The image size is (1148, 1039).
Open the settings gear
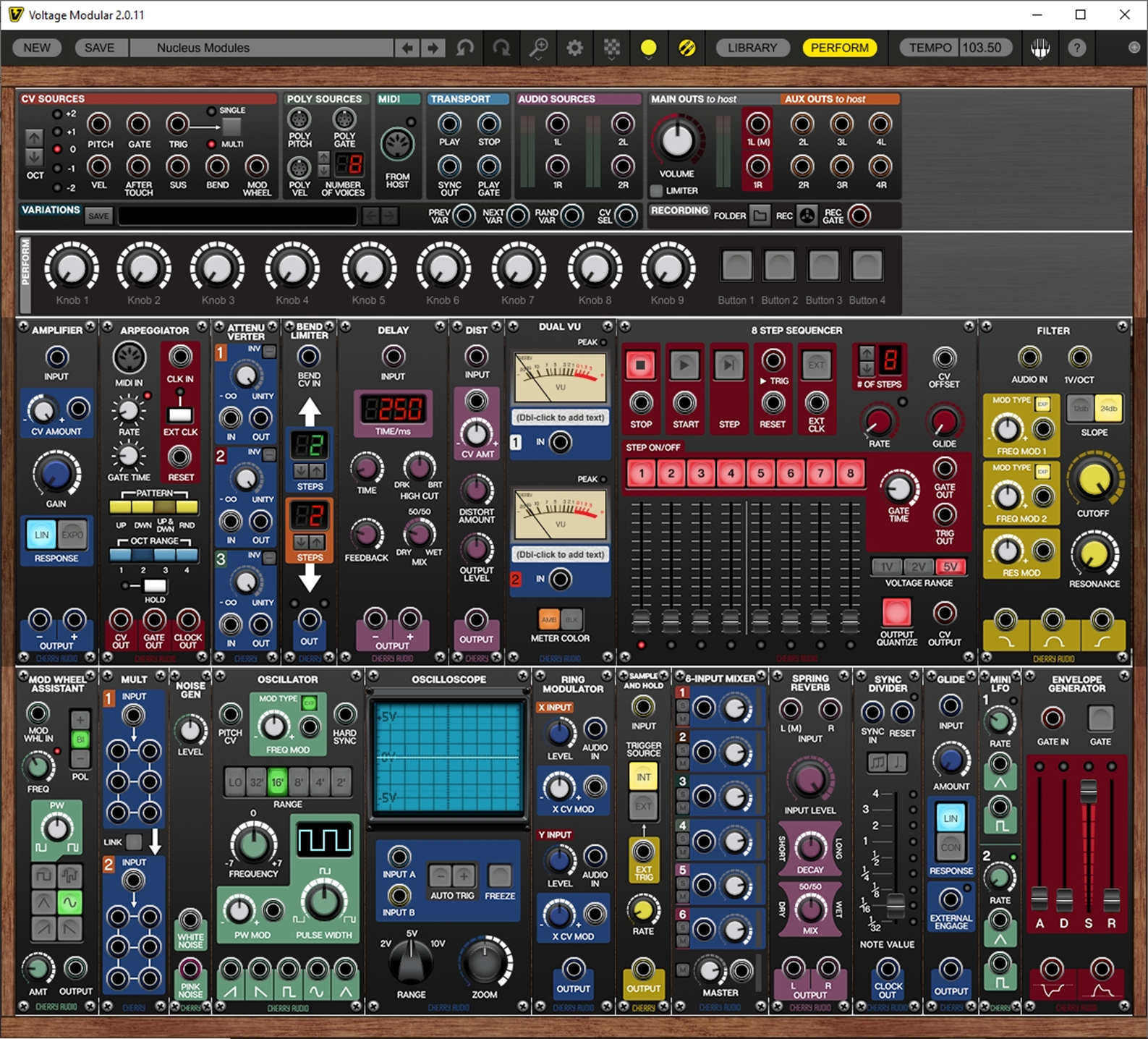coord(574,48)
